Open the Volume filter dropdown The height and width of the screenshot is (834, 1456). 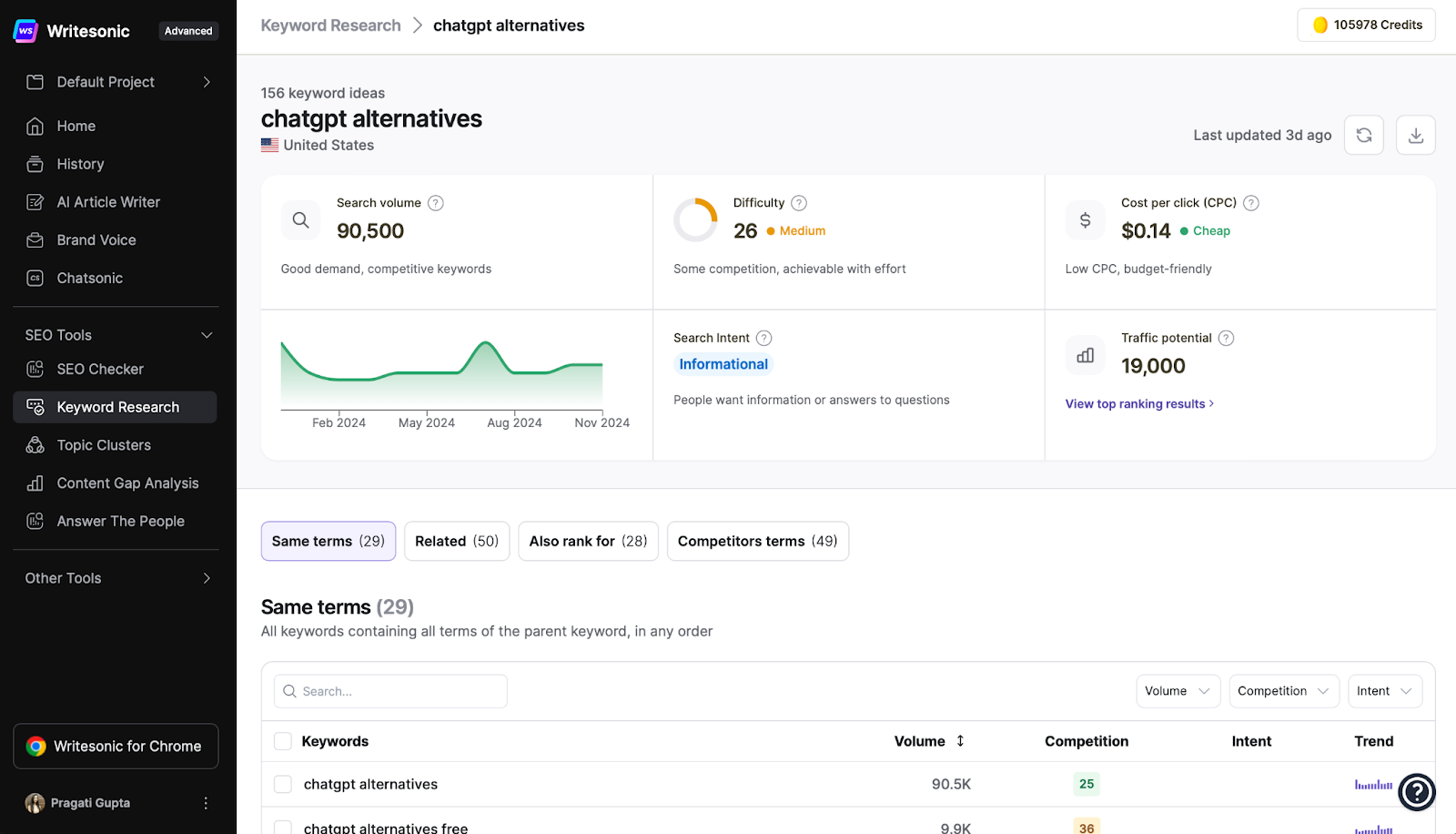point(1178,691)
